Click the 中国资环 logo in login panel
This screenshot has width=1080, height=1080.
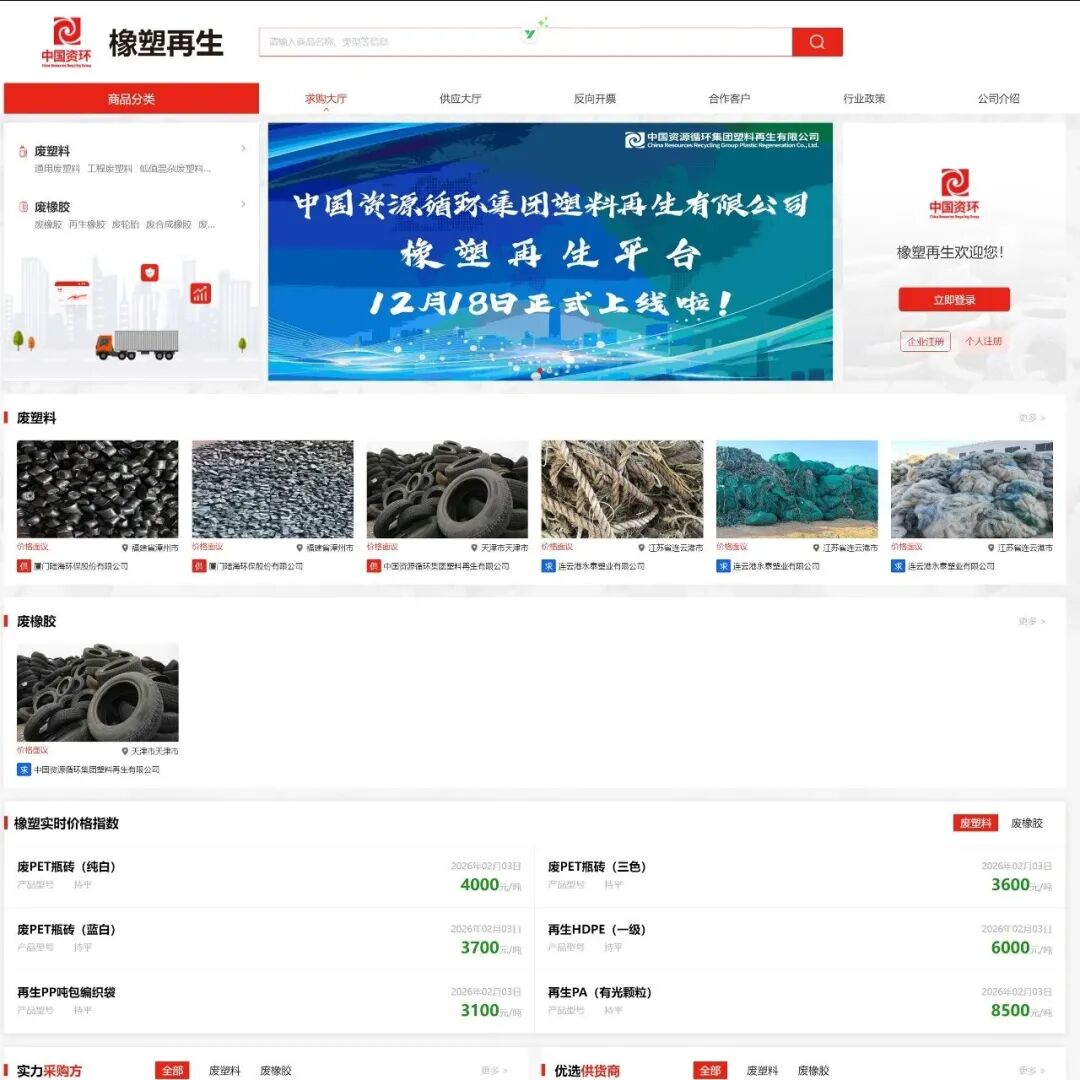(954, 192)
